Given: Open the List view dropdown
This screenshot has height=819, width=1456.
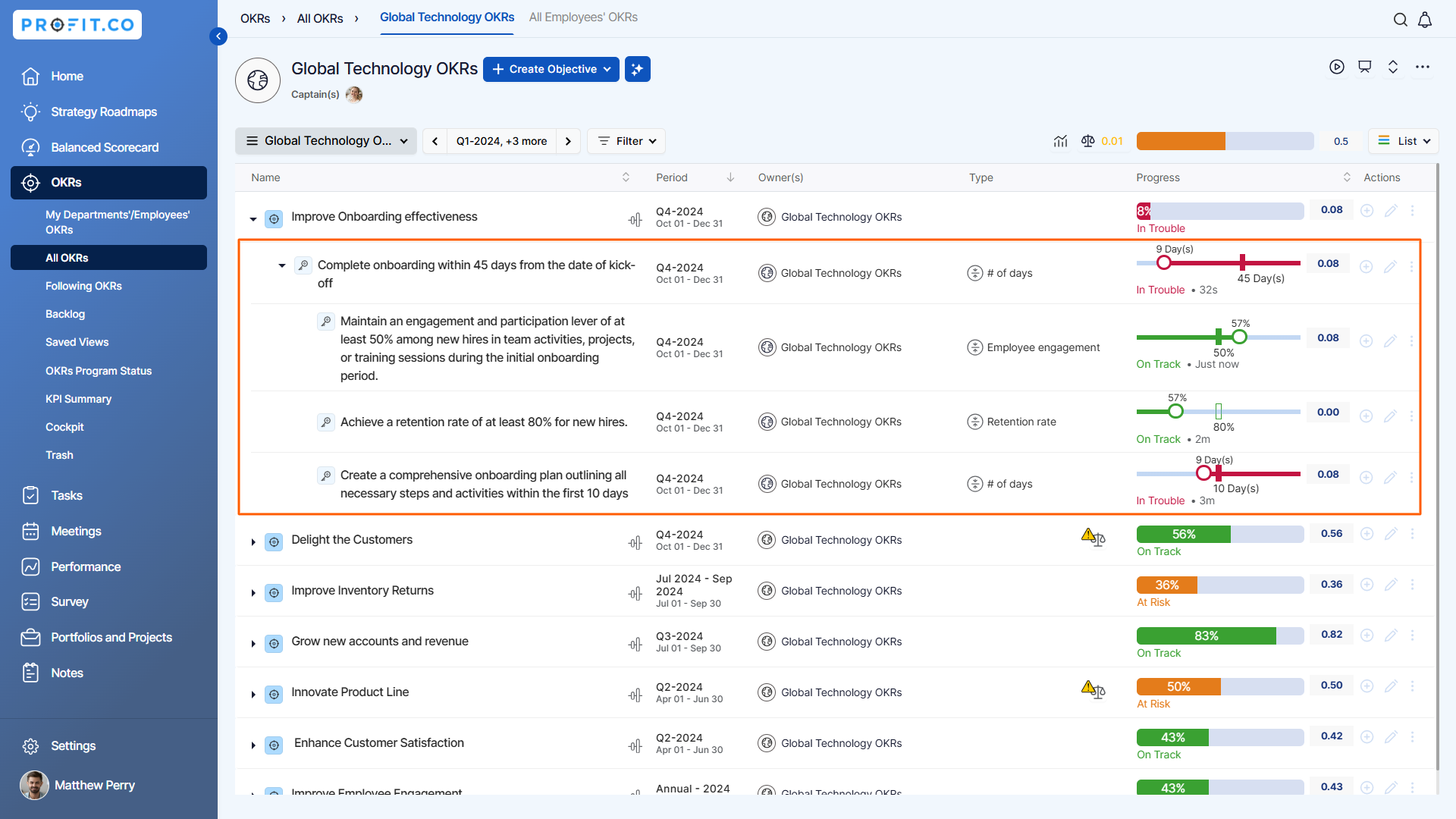Looking at the screenshot, I should tap(1404, 141).
